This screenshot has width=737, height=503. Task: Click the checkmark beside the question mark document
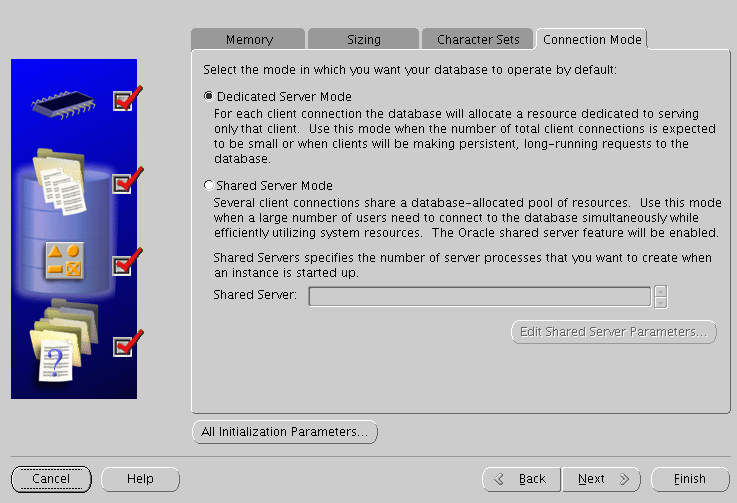(126, 344)
